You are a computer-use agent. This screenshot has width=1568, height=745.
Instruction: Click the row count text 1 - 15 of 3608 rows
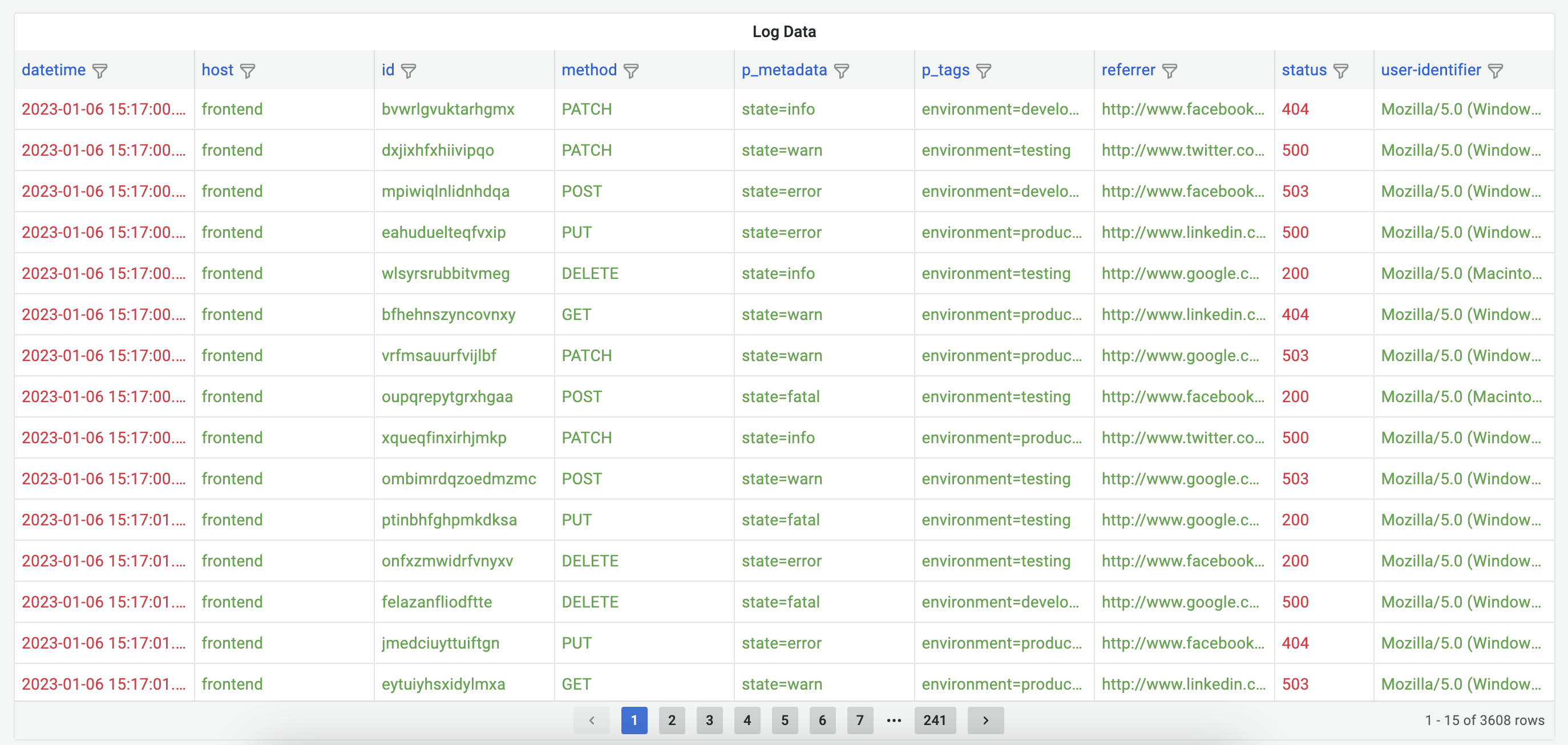point(1485,720)
